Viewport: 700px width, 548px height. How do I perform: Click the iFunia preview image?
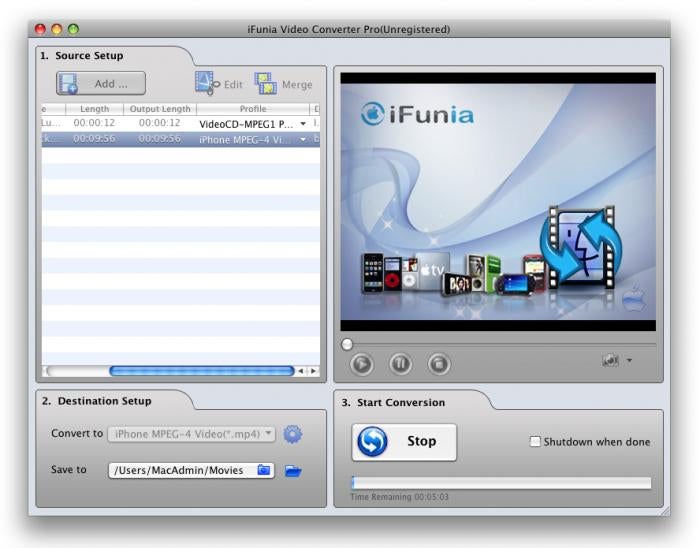[x=498, y=202]
